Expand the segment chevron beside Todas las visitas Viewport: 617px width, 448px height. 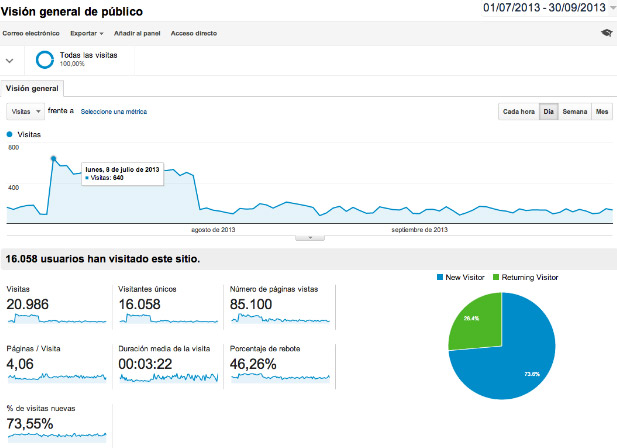(9, 61)
